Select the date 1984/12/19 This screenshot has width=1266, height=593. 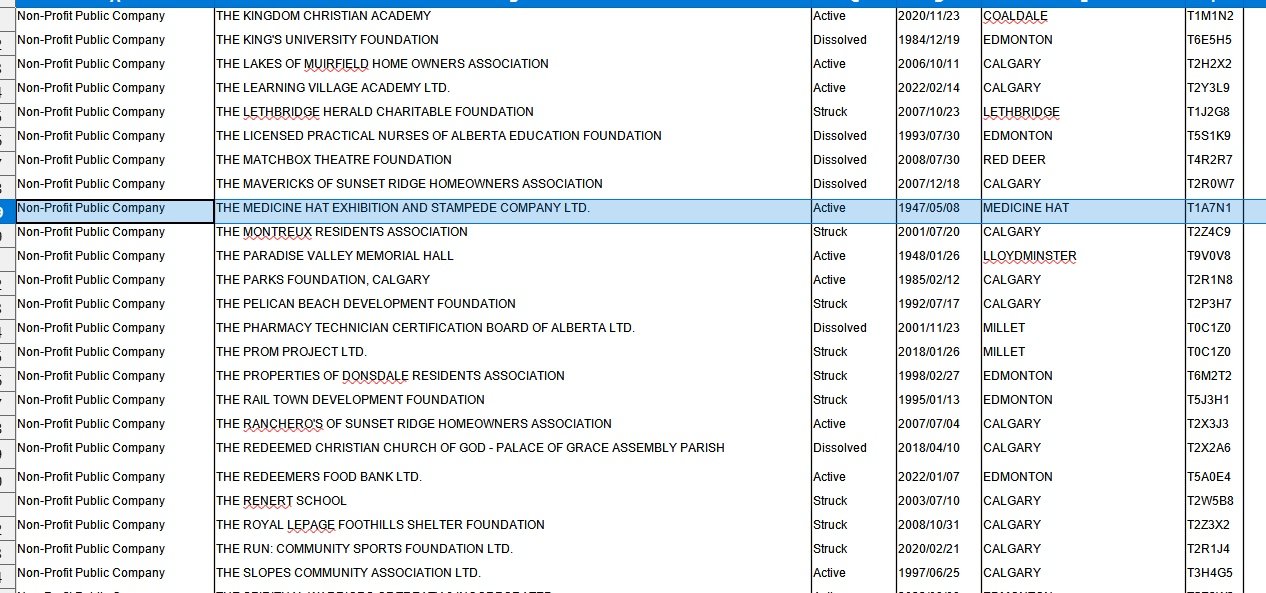pos(938,40)
